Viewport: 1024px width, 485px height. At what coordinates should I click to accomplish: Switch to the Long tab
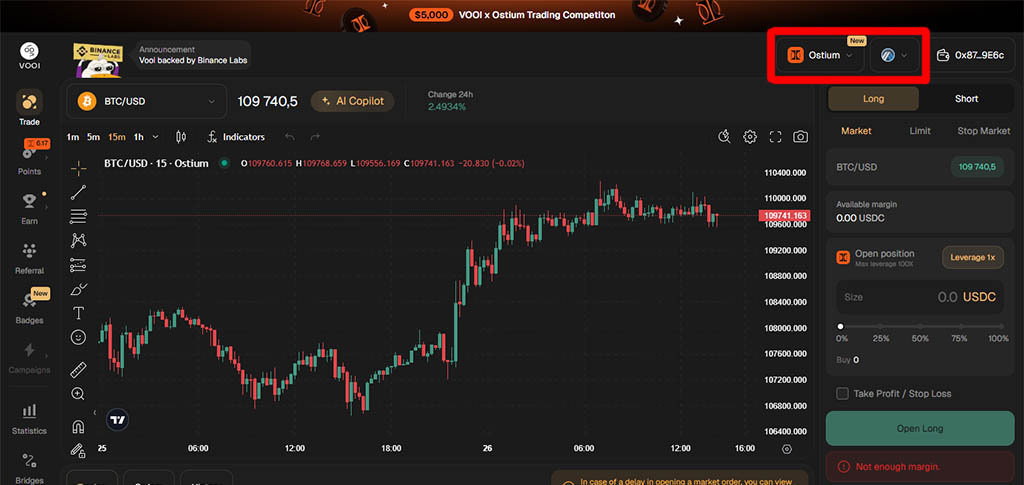click(873, 99)
